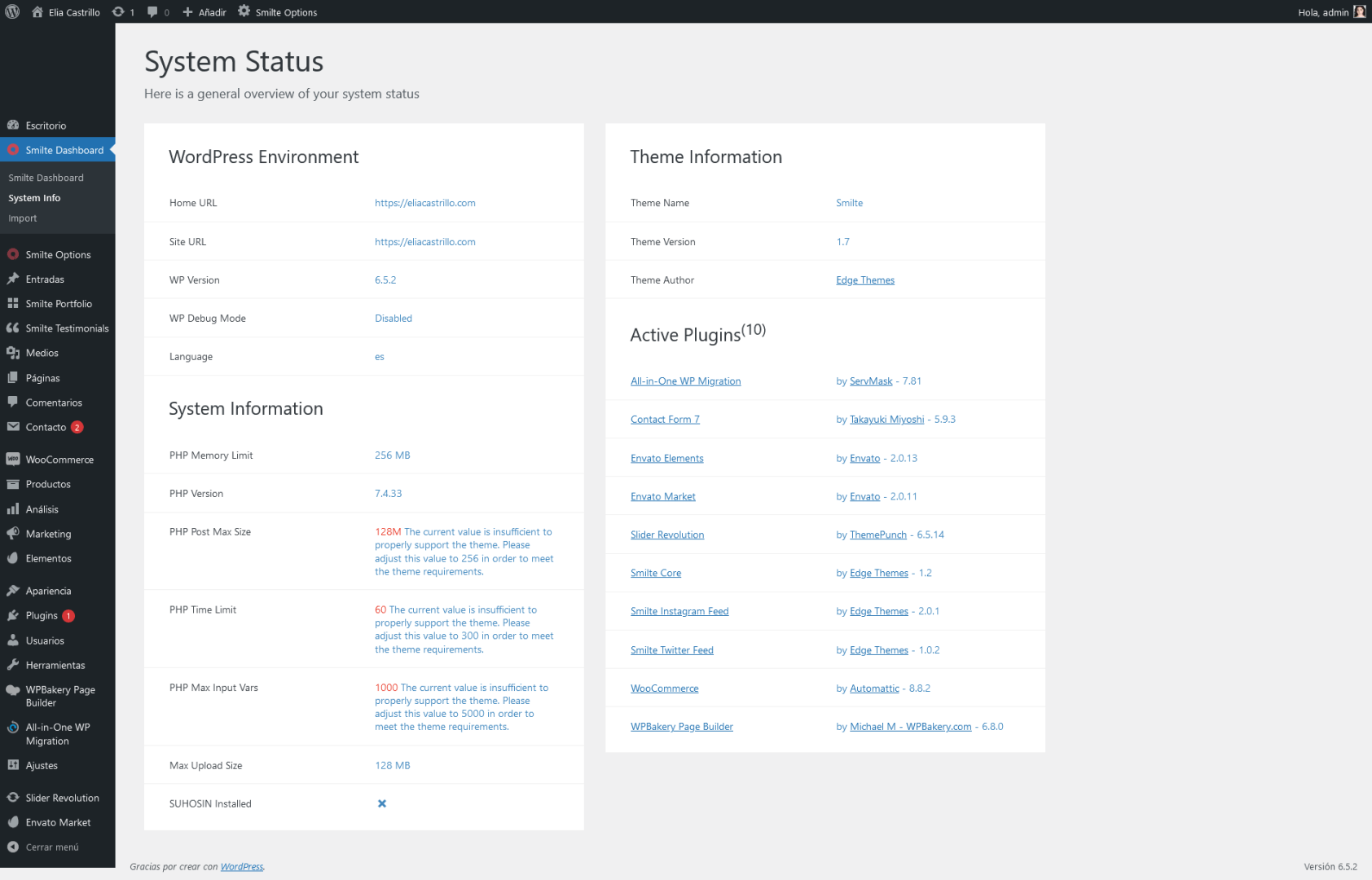Open the Smilte Options sidebar menu
The width and height of the screenshot is (1372, 880).
click(x=57, y=254)
